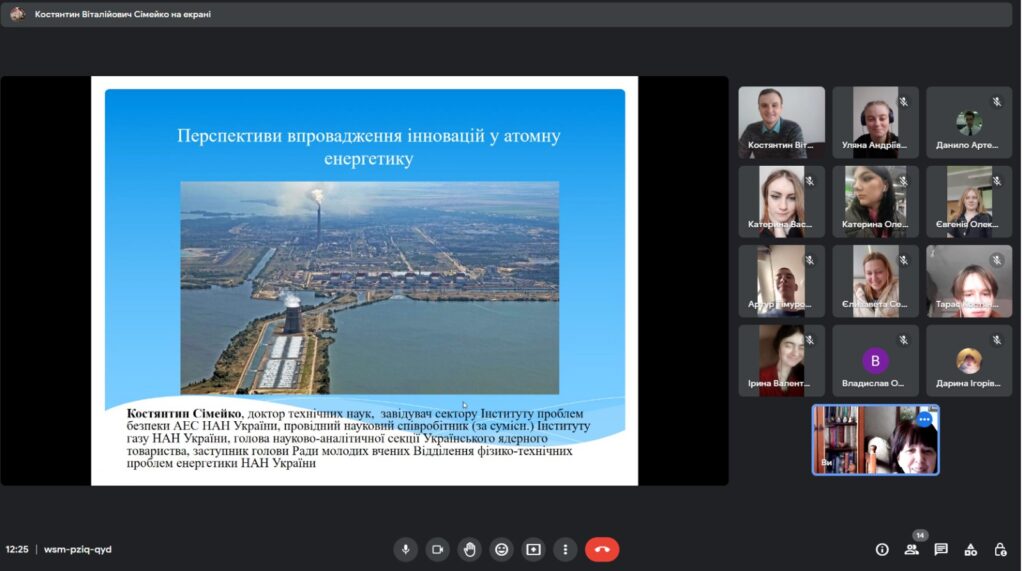Raise hand in the meeting
Image resolution: width=1024 pixels, height=571 pixels.
click(x=469, y=549)
